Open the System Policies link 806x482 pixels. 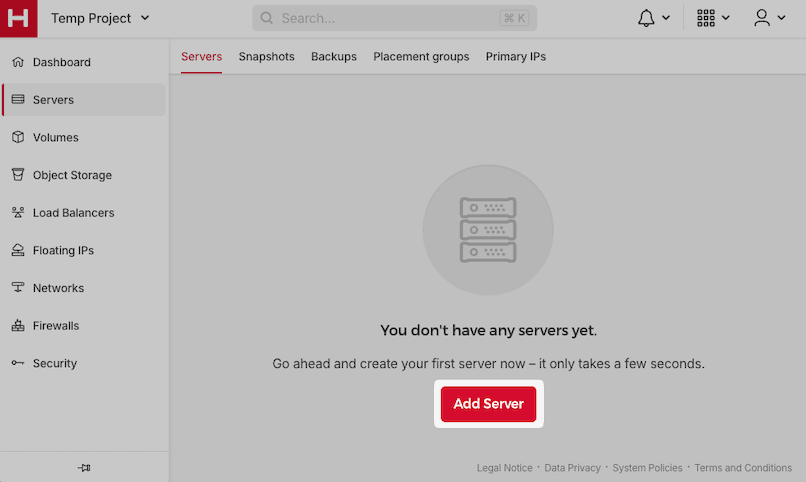point(647,468)
